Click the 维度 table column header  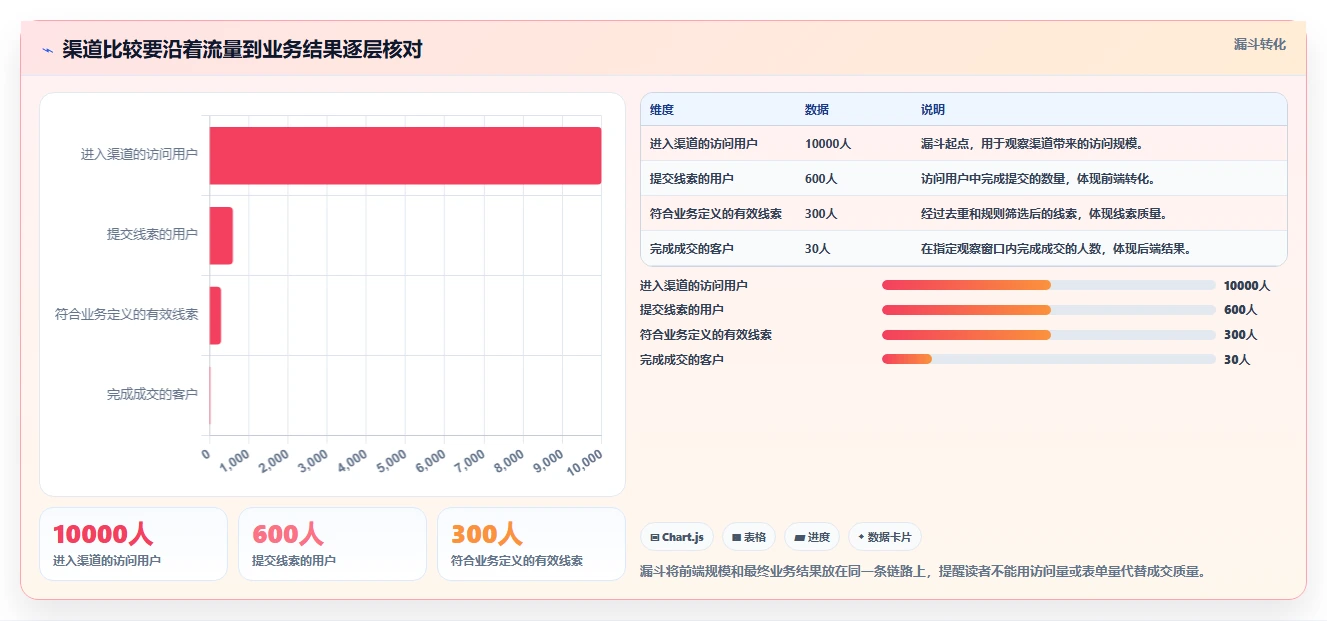(662, 110)
